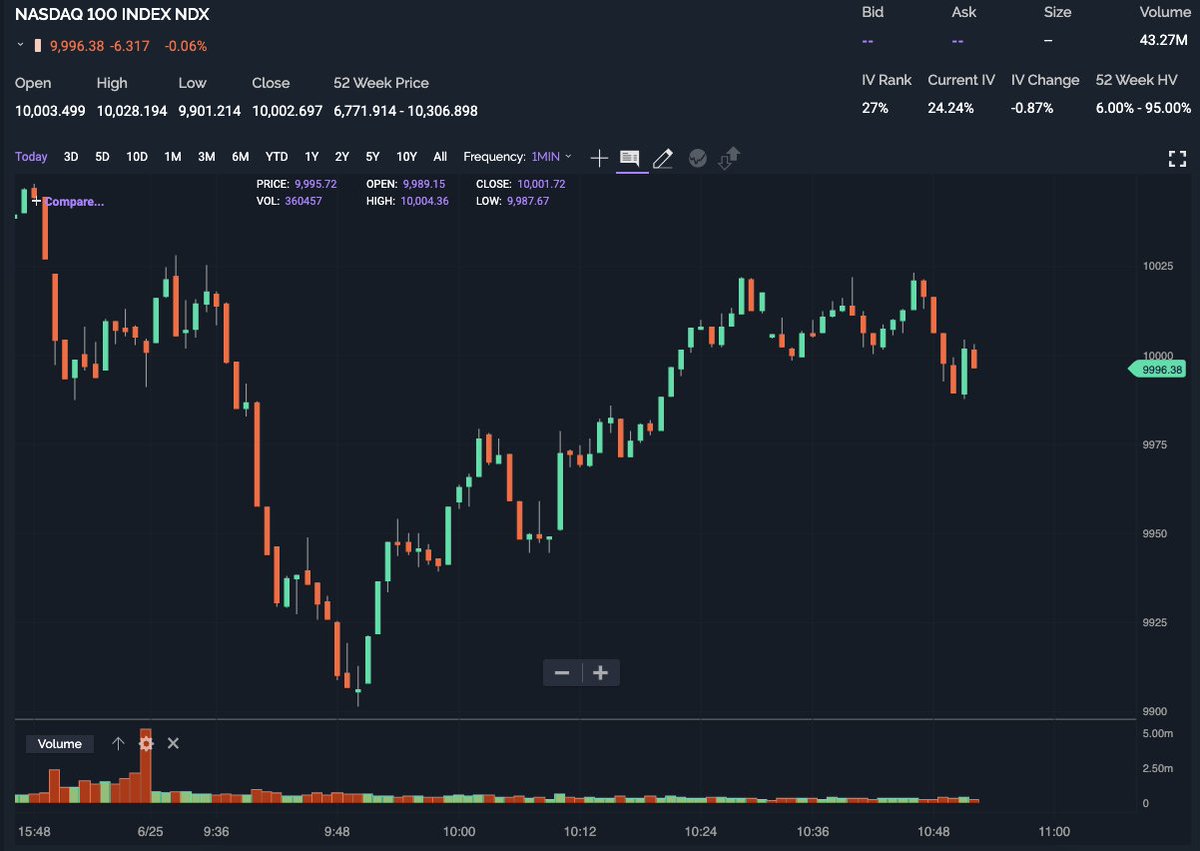Switch chart range to 3D
Viewport: 1200px width, 851px height.
tap(71, 157)
